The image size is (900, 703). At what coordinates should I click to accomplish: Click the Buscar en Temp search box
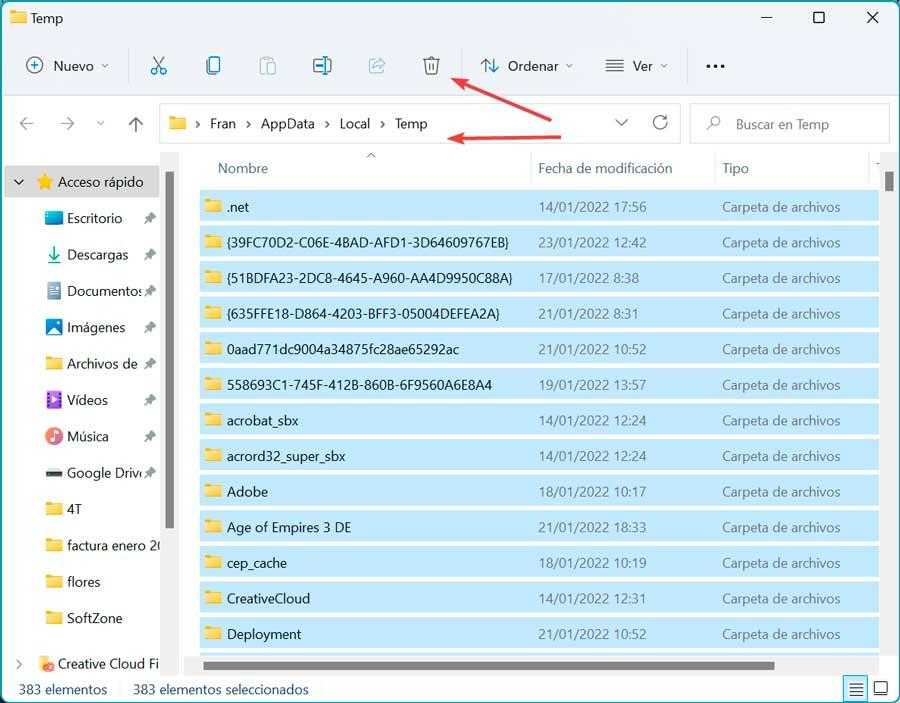pyautogui.click(x=789, y=124)
